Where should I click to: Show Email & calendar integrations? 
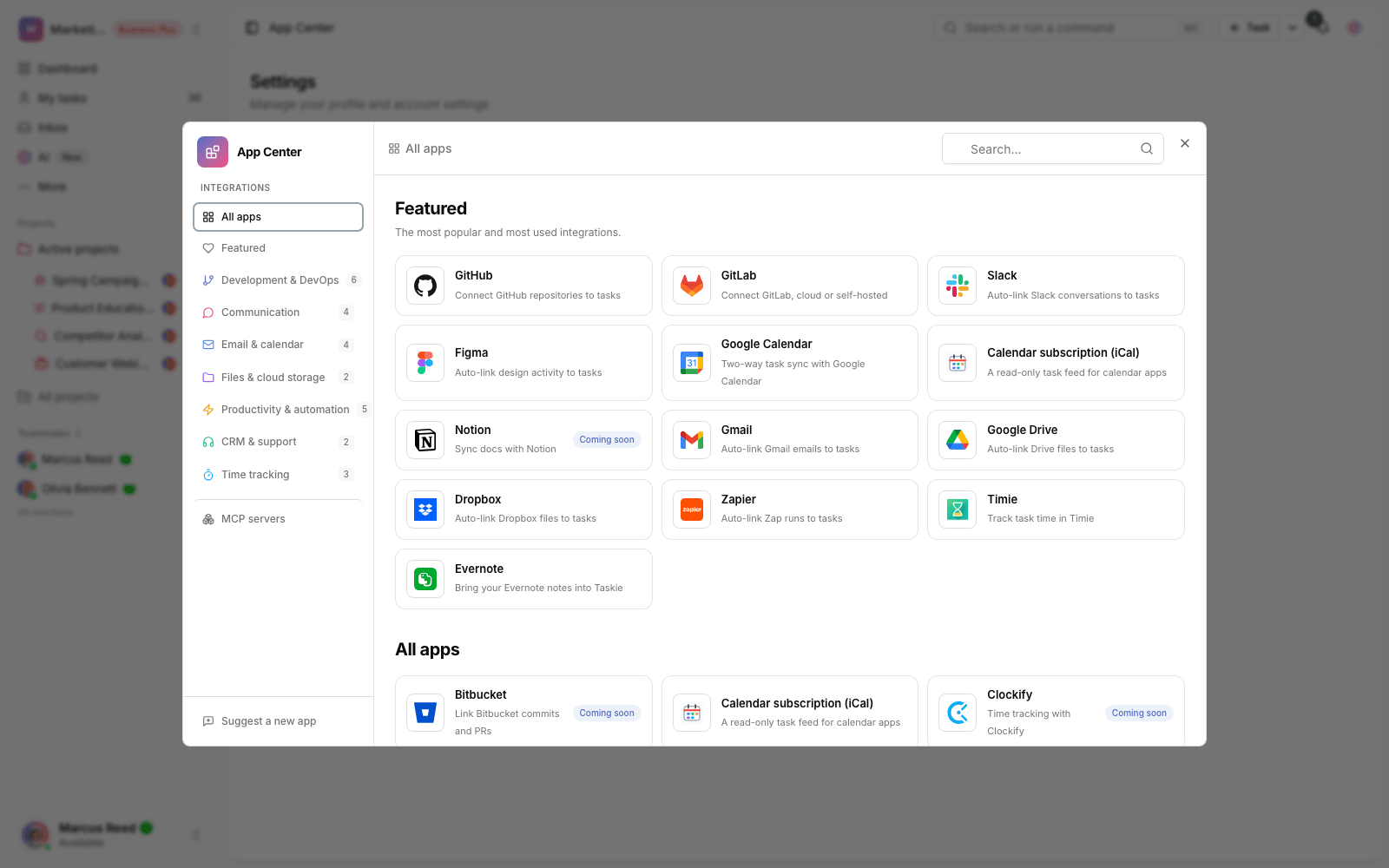point(278,345)
